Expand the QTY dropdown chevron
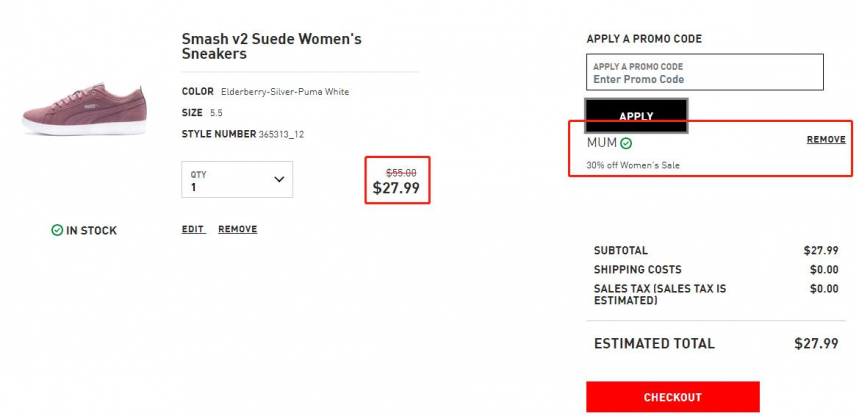 click(279, 179)
